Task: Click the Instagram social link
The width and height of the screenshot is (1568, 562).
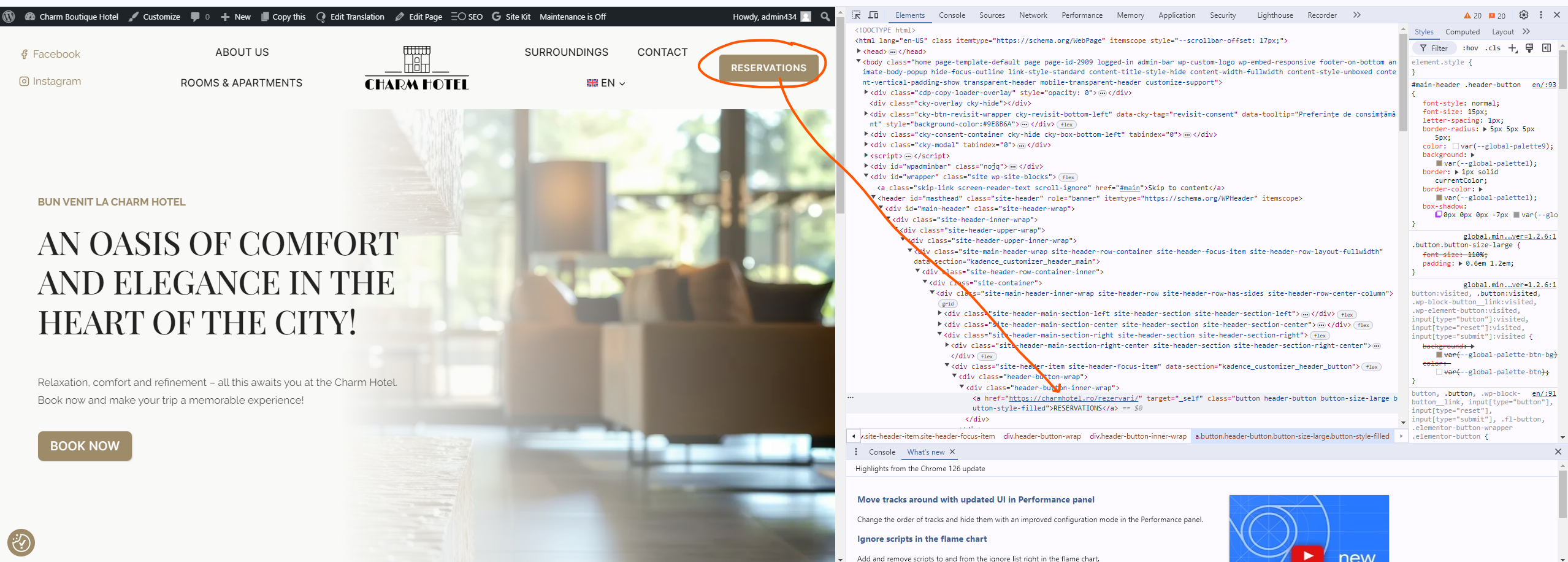Action: [x=50, y=81]
